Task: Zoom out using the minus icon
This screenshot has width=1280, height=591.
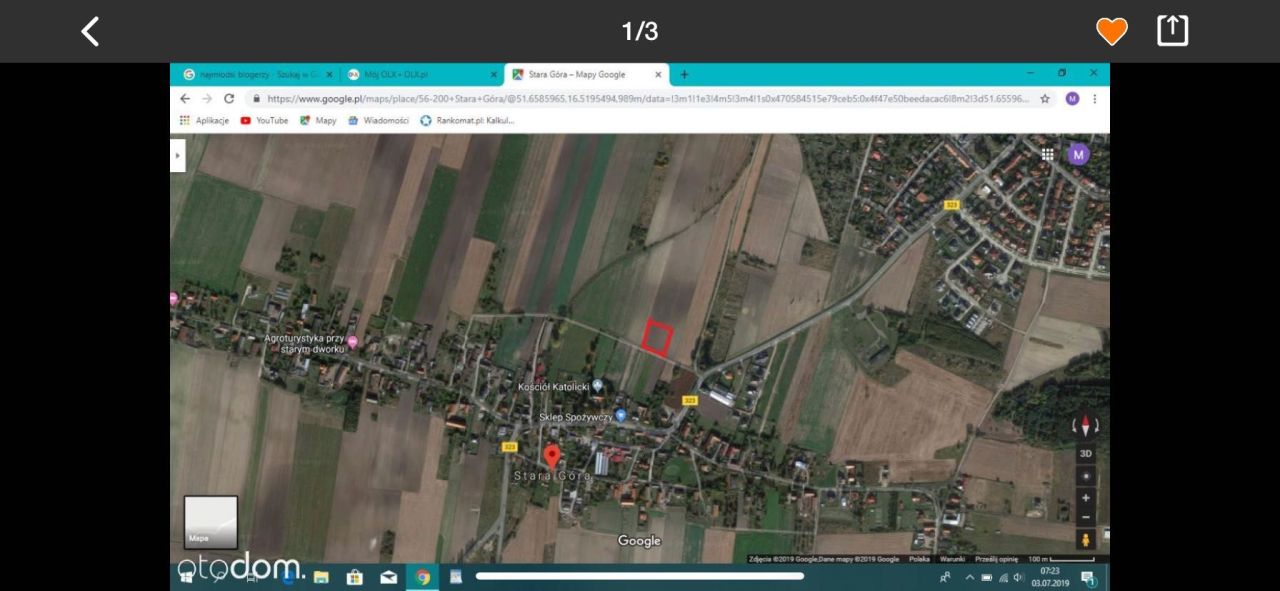Action: point(1086,517)
